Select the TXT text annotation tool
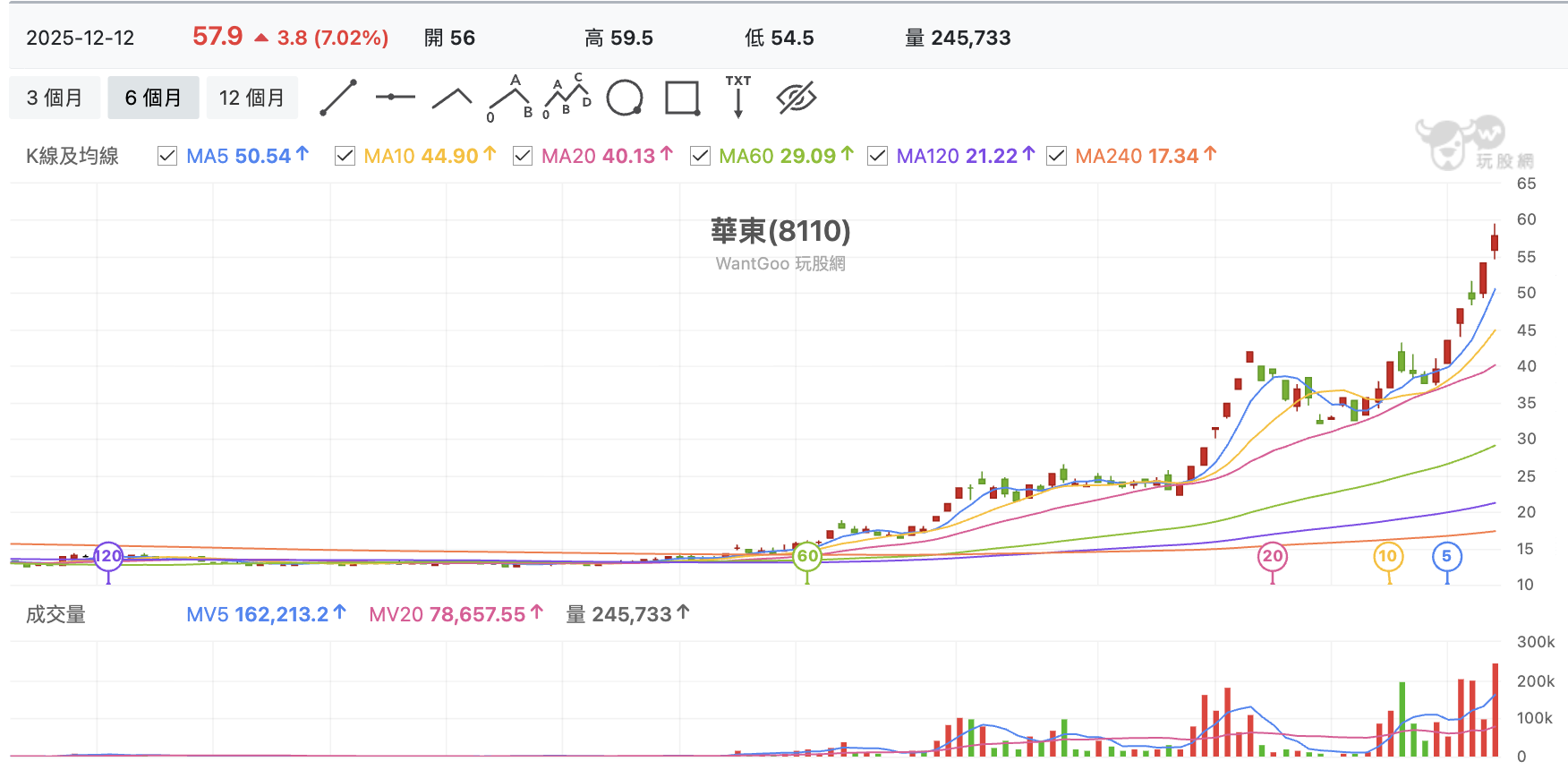The width and height of the screenshot is (1568, 770). click(x=738, y=97)
